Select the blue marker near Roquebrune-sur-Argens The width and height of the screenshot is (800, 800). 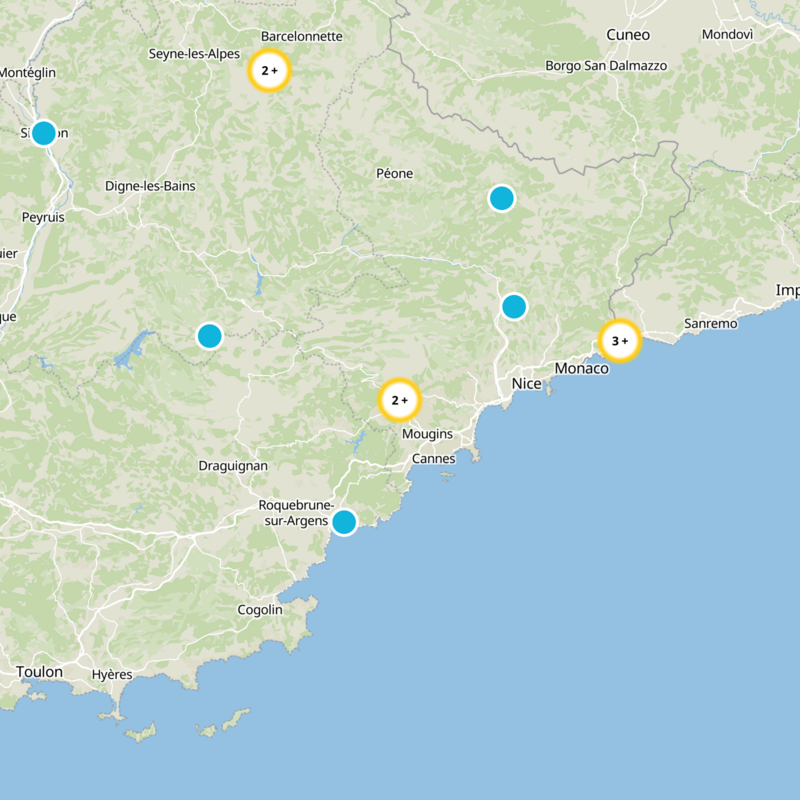344,522
